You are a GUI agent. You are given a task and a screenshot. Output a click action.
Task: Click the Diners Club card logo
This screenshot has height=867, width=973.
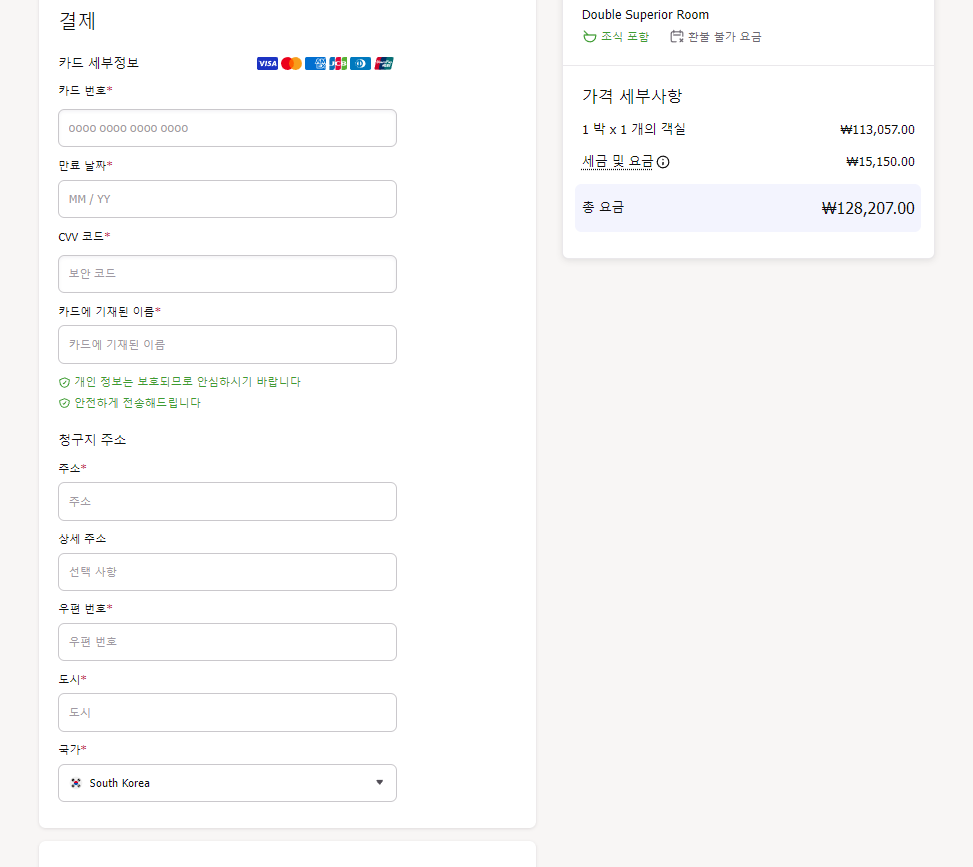point(361,64)
